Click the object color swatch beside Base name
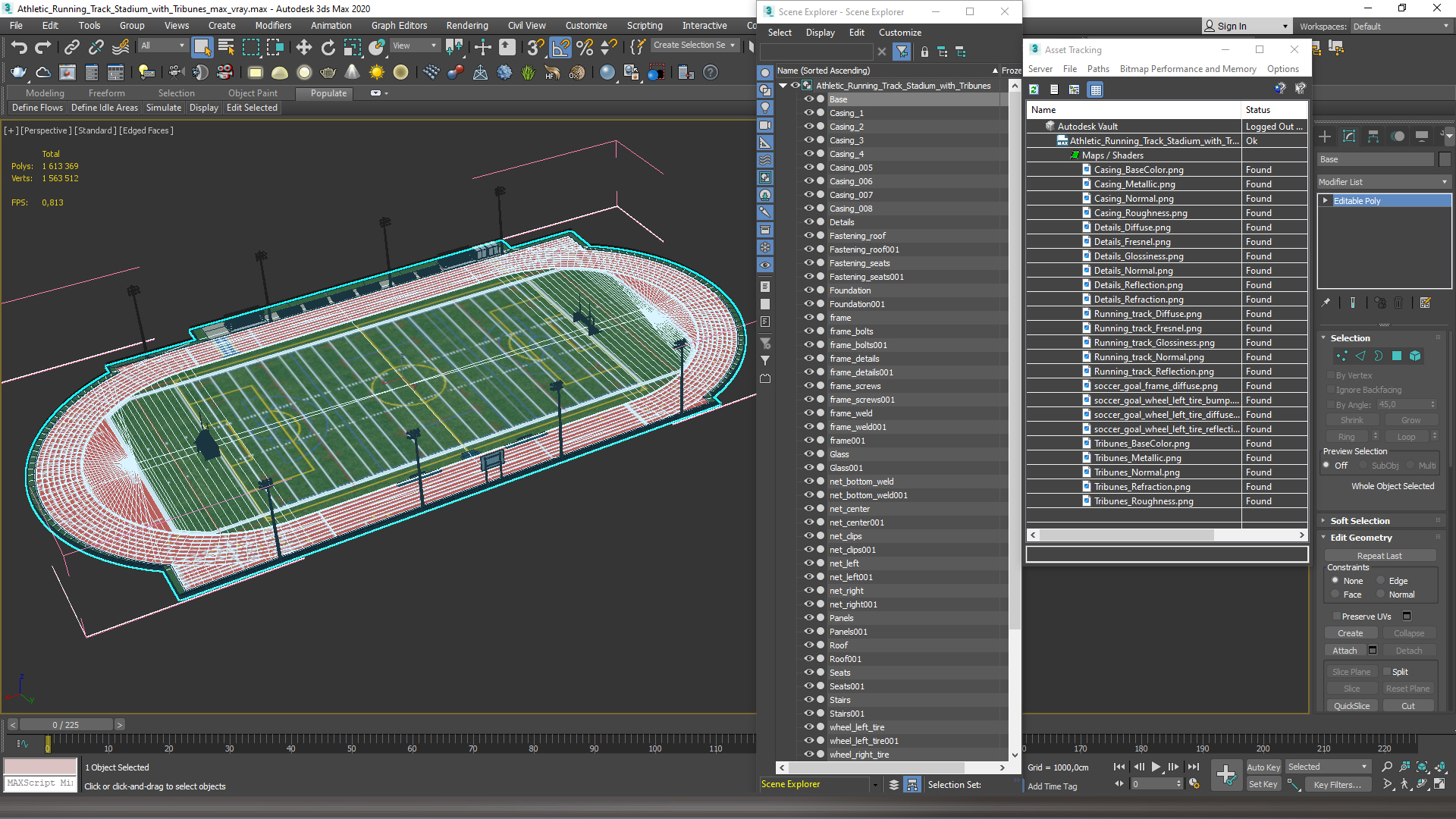The width and height of the screenshot is (1456, 819). (1445, 159)
